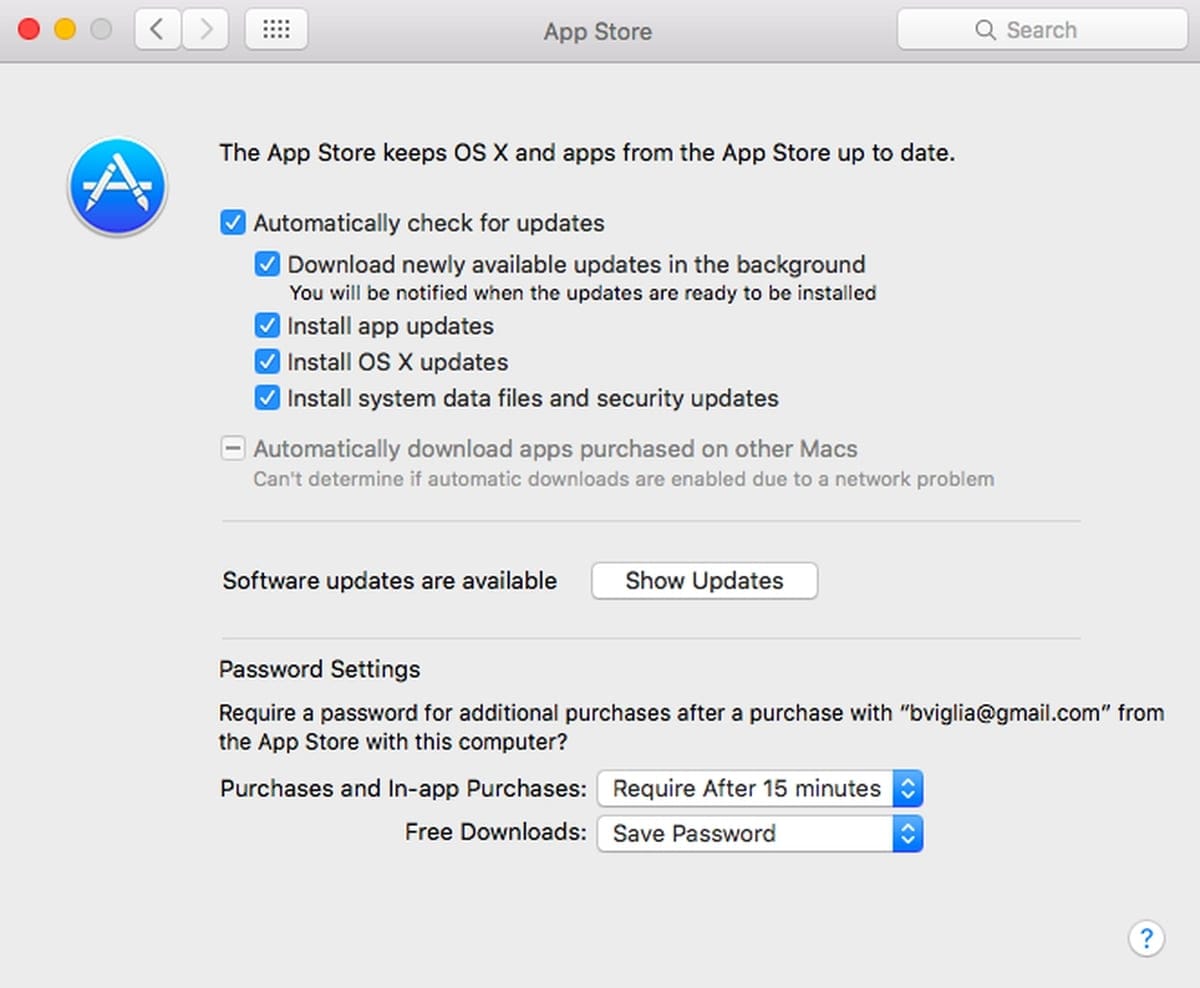The width and height of the screenshot is (1200, 988).
Task: Click 'You will be notified' note text
Action: click(582, 294)
